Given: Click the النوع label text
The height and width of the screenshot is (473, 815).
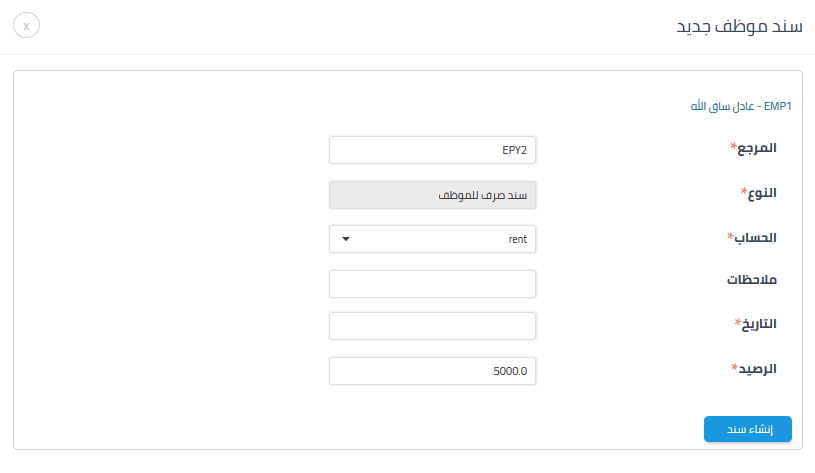Looking at the screenshot, I should pyautogui.click(x=762, y=193).
